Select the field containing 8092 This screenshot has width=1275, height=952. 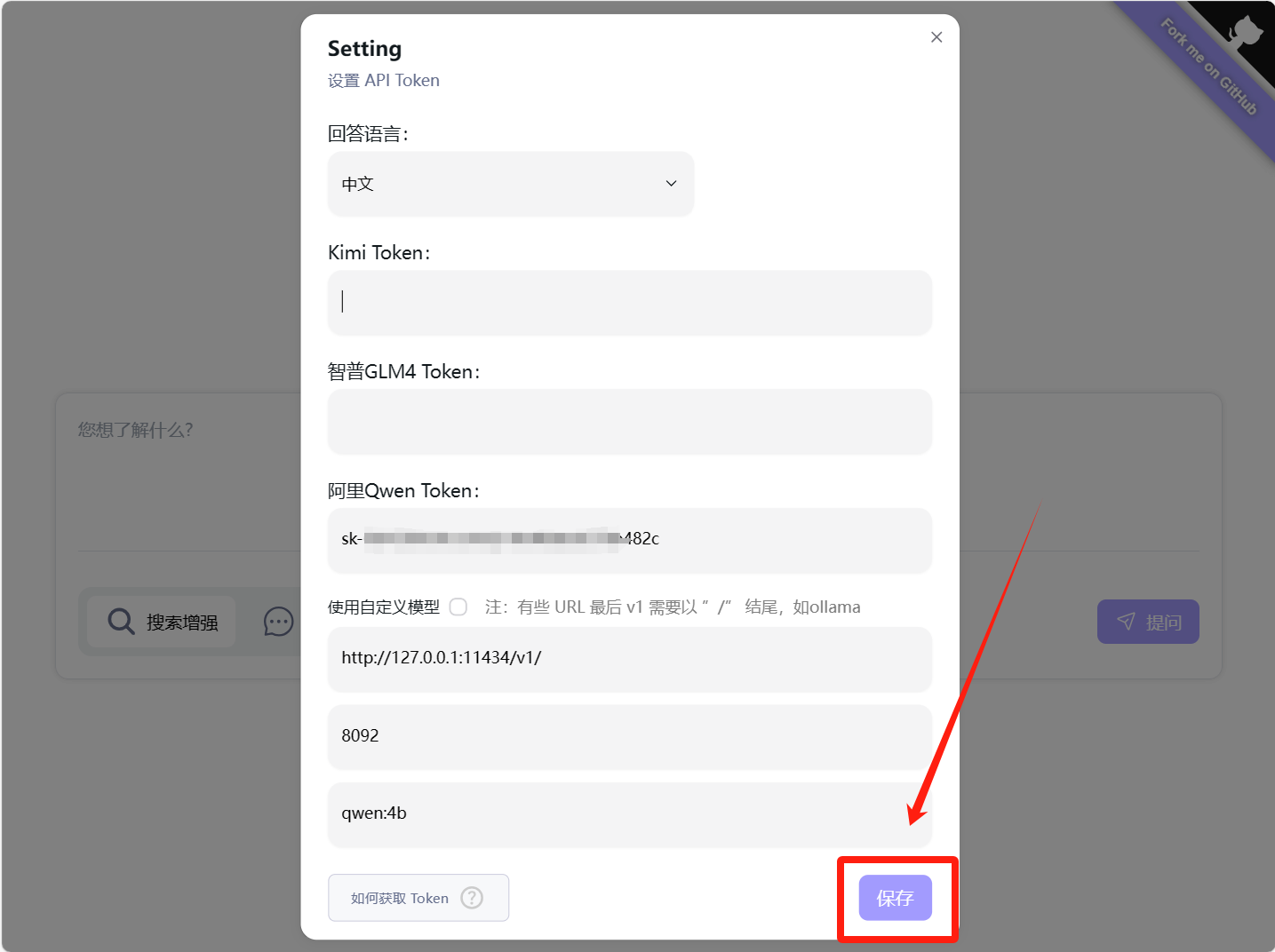pyautogui.click(x=629, y=736)
